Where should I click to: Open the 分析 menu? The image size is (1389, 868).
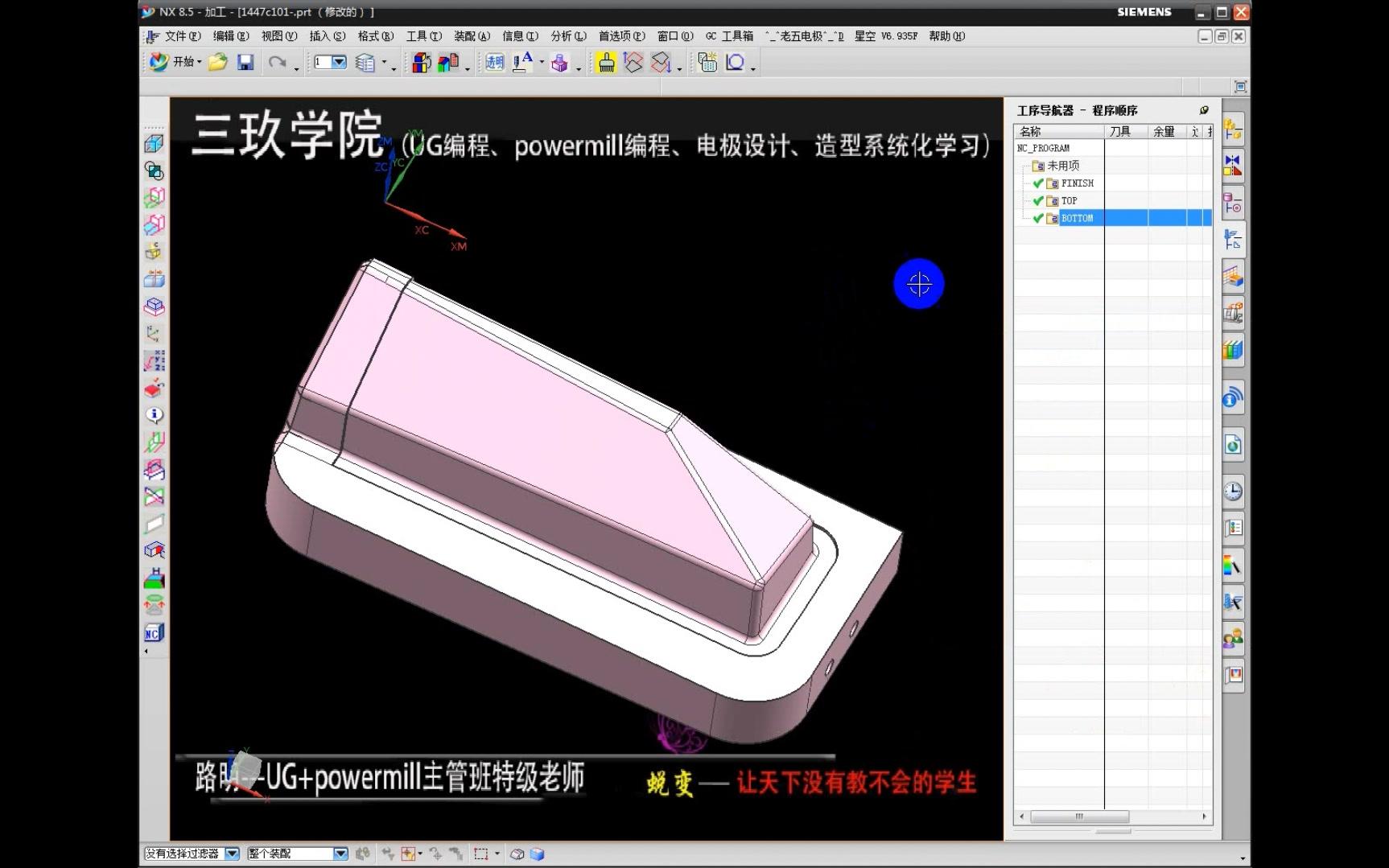pos(566,36)
